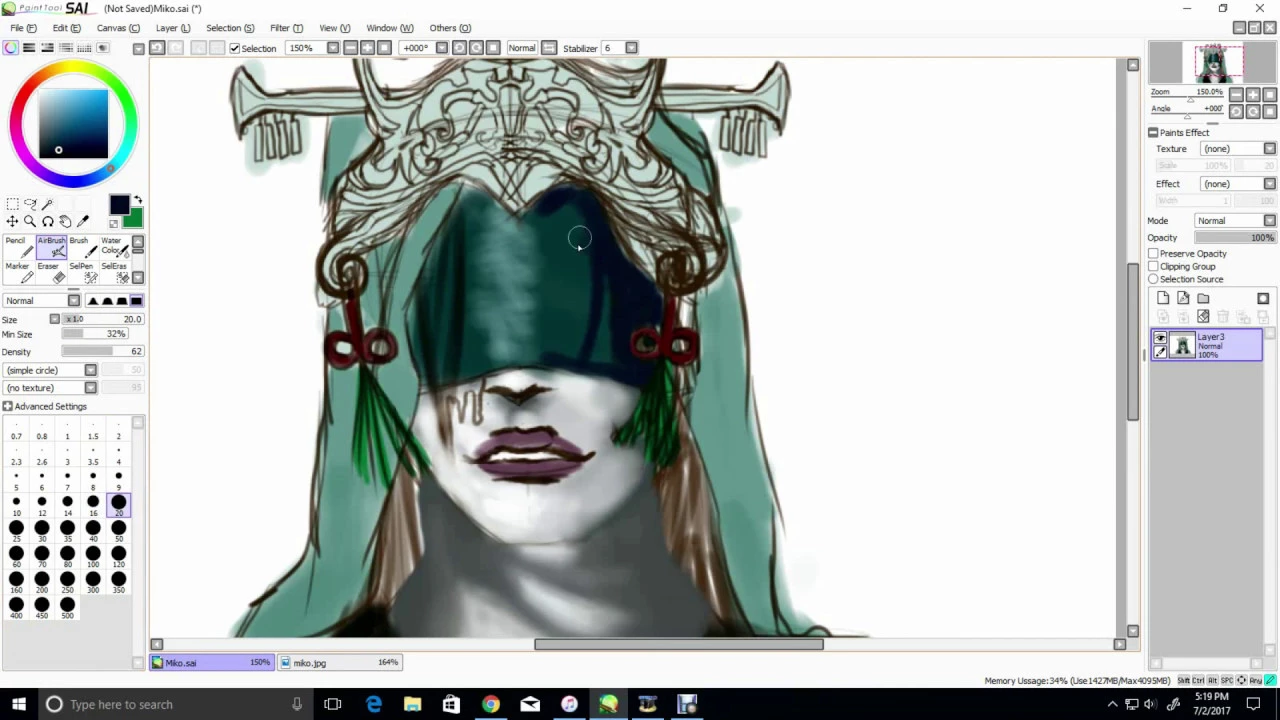Enable Selection Source option
The image size is (1280, 720).
[x=1153, y=280]
